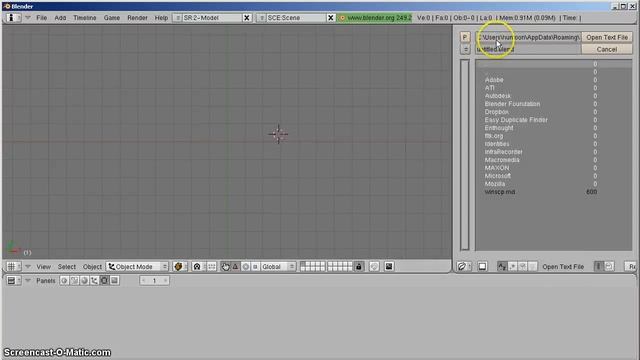Enable the translate manipulator triangle icon
640x360 pixels.
tap(236, 267)
